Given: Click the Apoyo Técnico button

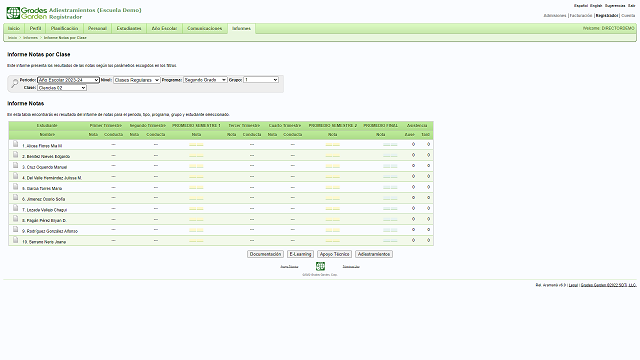Looking at the screenshot, I should [335, 254].
